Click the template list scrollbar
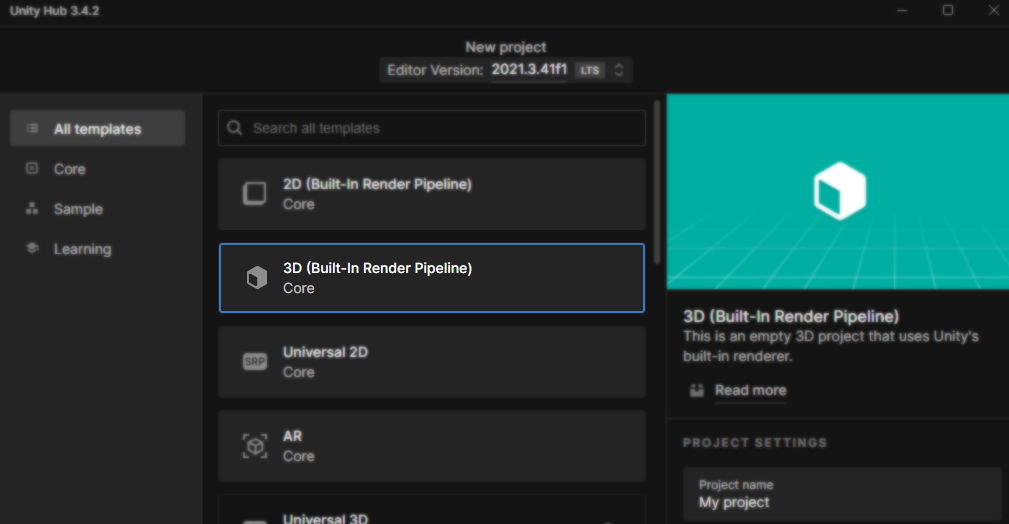This screenshot has width=1009, height=524. pyautogui.click(x=656, y=182)
